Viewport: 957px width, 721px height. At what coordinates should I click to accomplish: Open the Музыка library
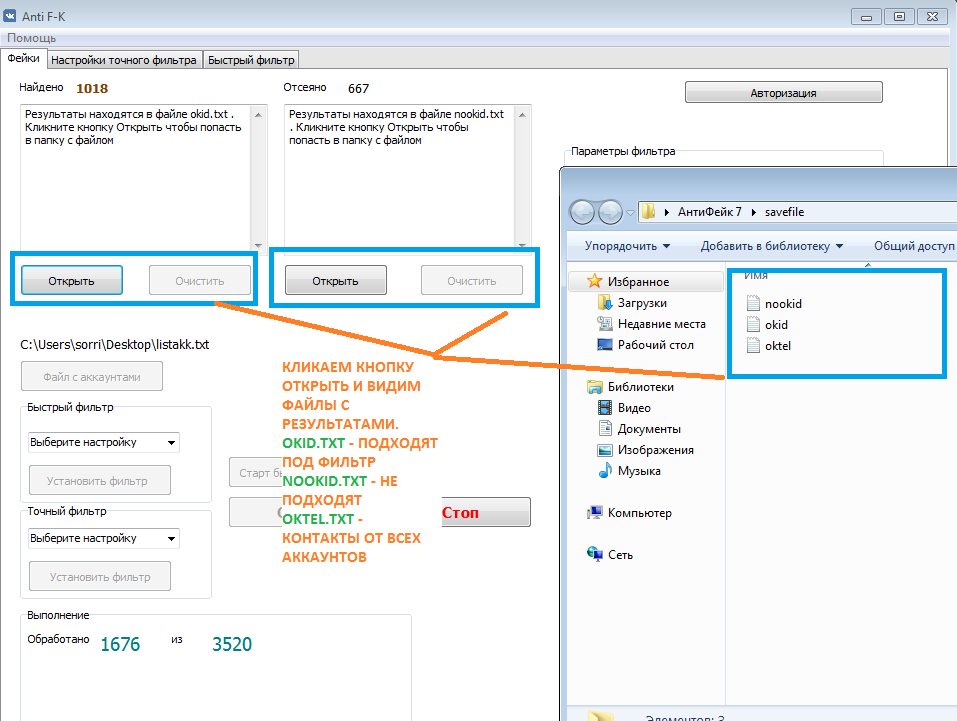(639, 471)
